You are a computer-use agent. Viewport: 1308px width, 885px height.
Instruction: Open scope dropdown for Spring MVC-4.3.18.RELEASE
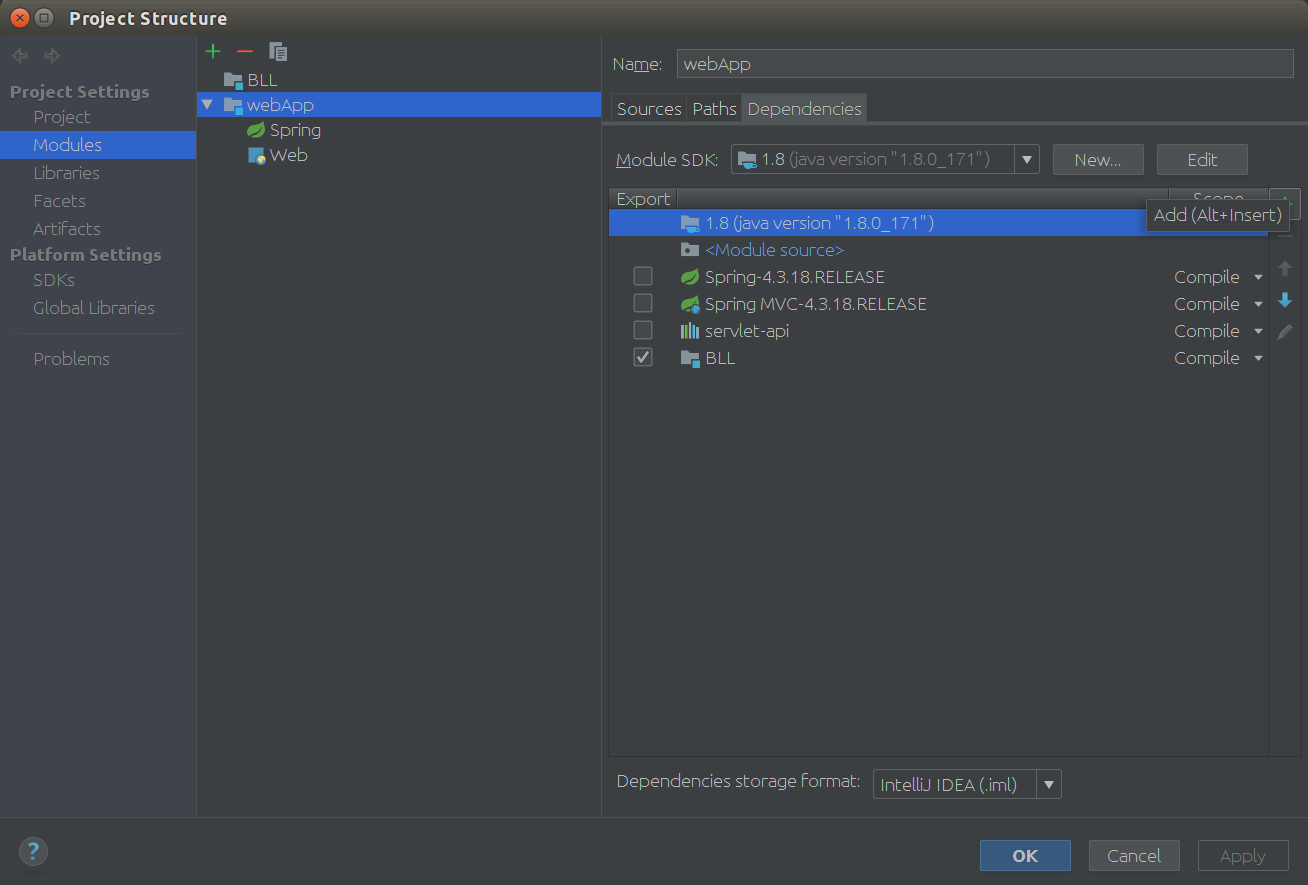pyautogui.click(x=1258, y=305)
